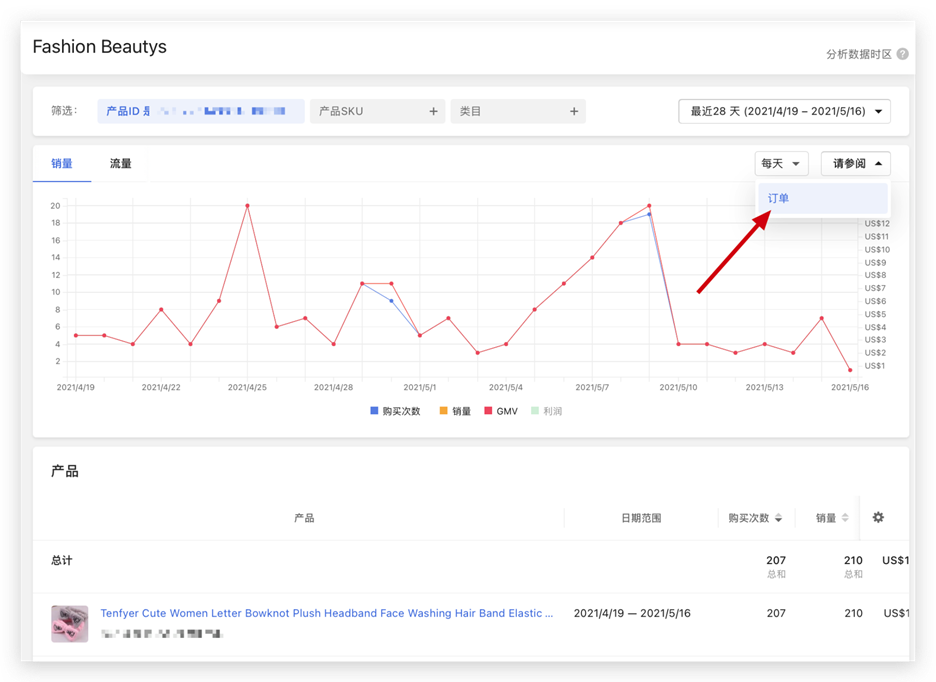The image size is (936, 682).
Task: Toggle 购买次数 series in chart legend
Action: point(395,411)
